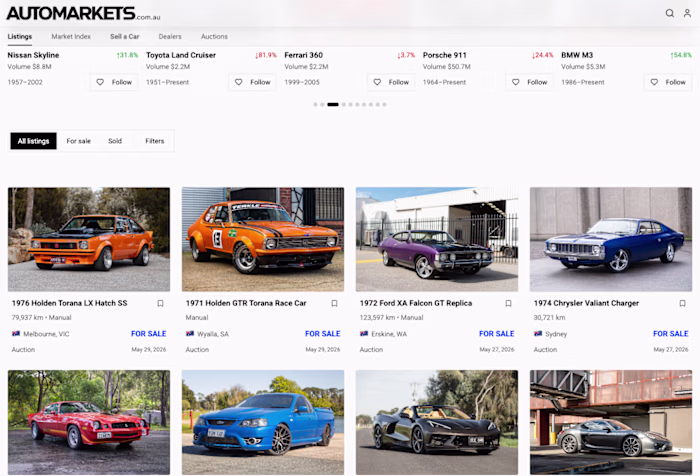Click FOR SALE on the Melbourne, VIC listing
The height and width of the screenshot is (476, 700).
(x=149, y=334)
